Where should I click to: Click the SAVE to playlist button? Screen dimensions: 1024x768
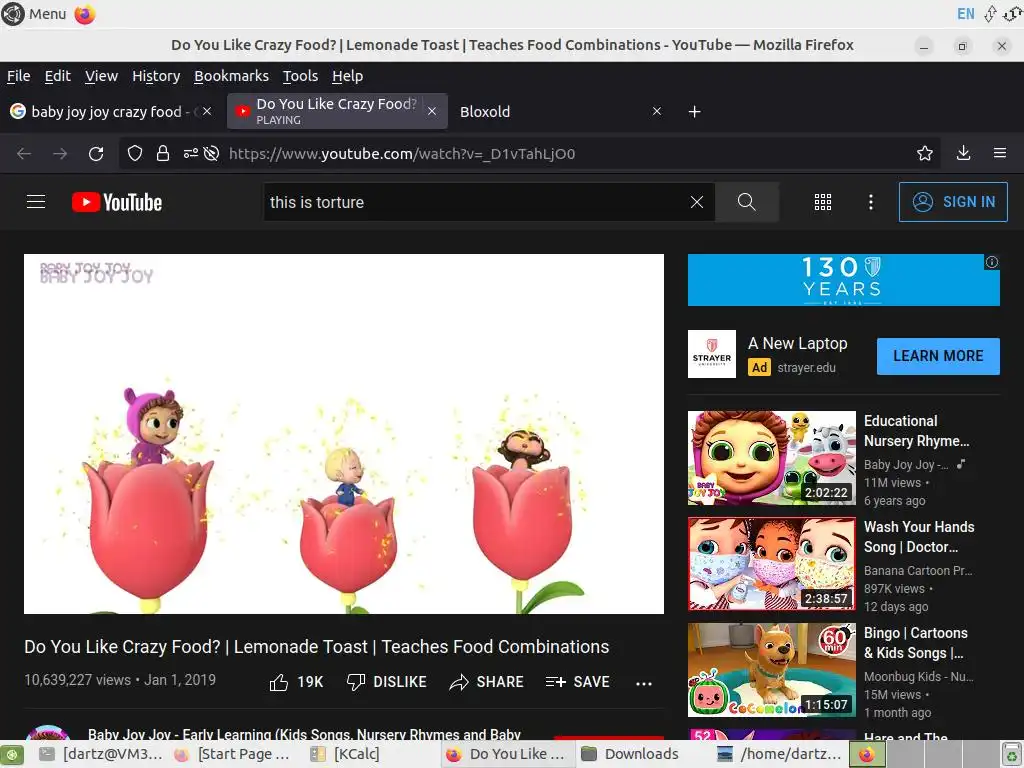pos(577,682)
